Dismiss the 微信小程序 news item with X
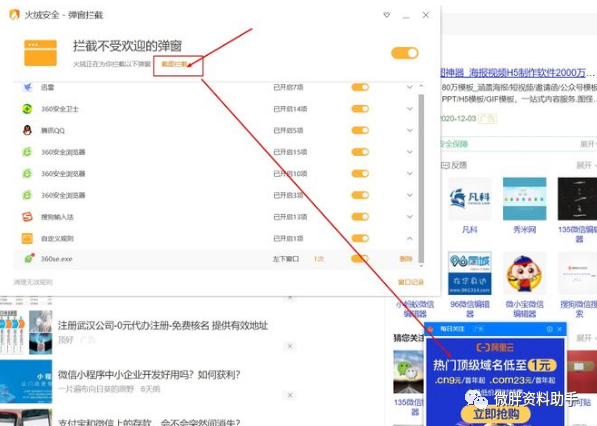The width and height of the screenshot is (597, 426). 290,395
